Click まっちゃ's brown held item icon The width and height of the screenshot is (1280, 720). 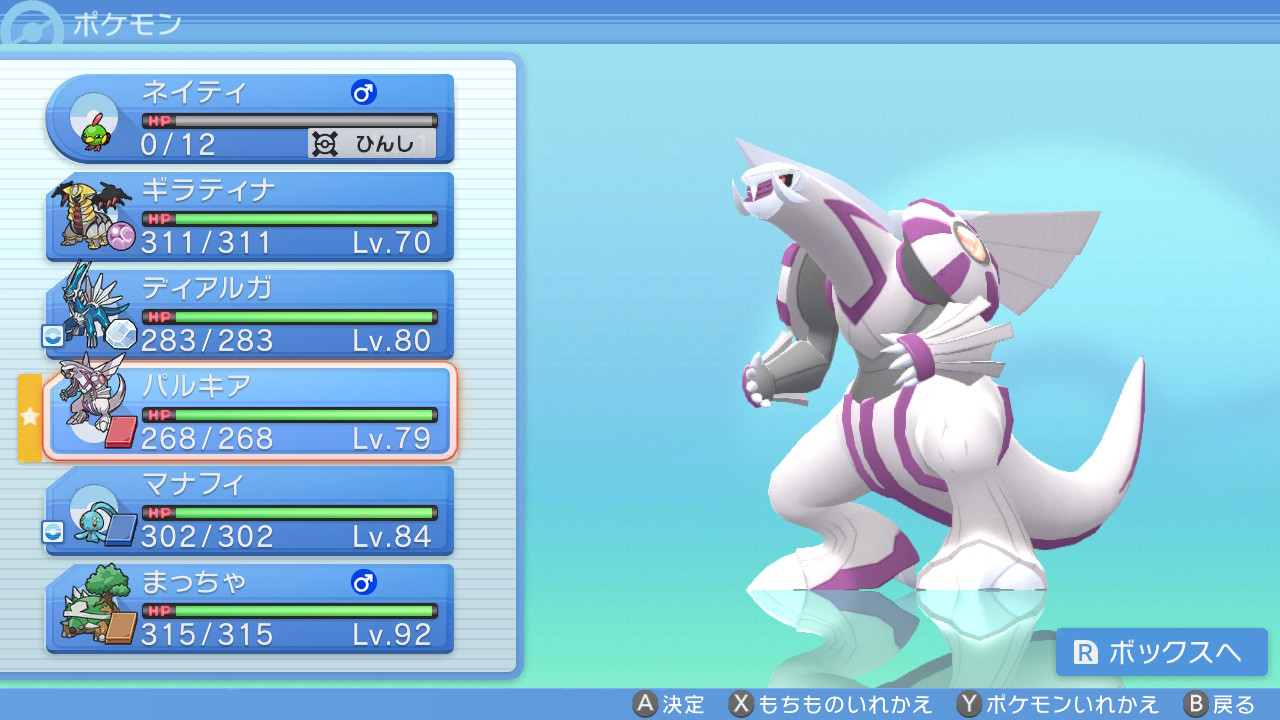pyautogui.click(x=121, y=628)
